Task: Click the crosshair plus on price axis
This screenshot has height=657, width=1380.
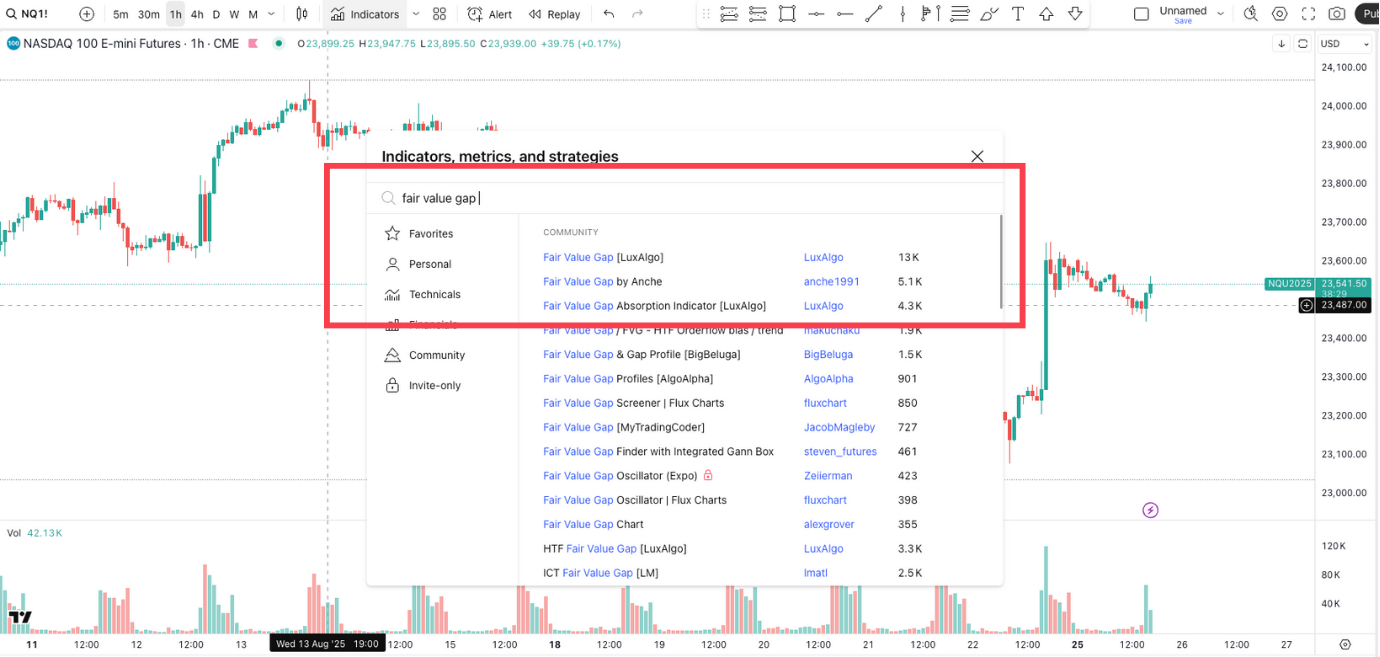Action: tap(1306, 305)
